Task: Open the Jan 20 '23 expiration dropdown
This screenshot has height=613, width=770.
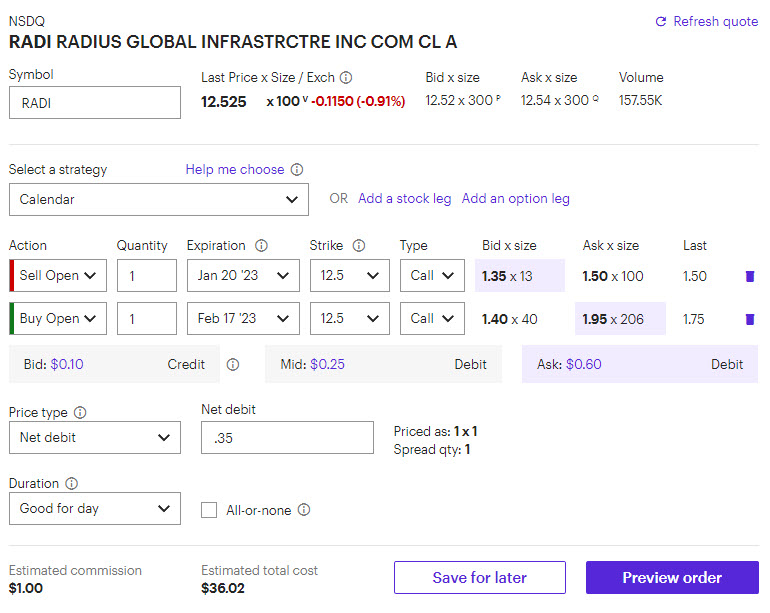Action: tap(243, 276)
